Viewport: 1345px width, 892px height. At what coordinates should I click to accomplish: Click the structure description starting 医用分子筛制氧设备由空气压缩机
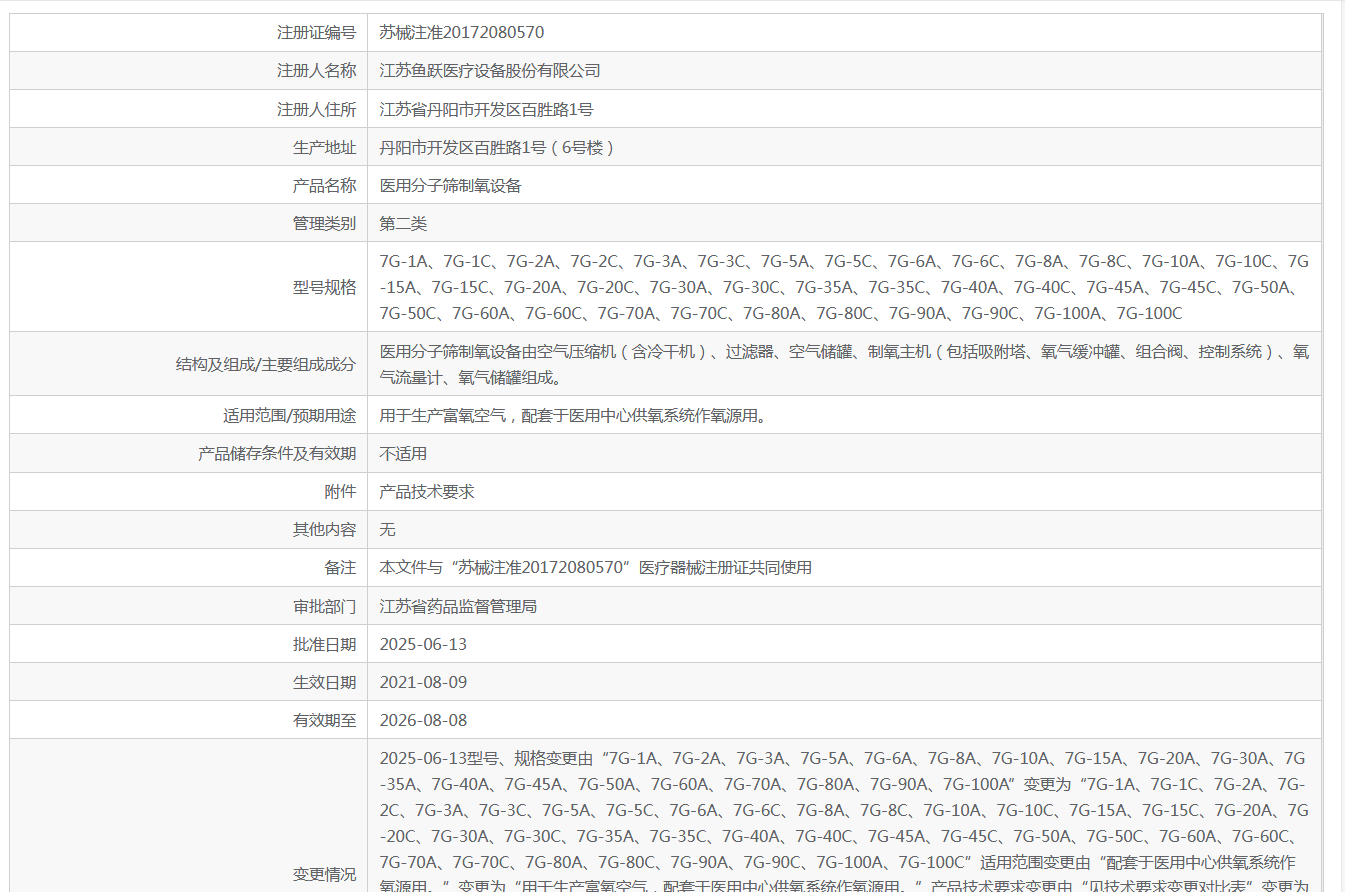pyautogui.click(x=844, y=364)
